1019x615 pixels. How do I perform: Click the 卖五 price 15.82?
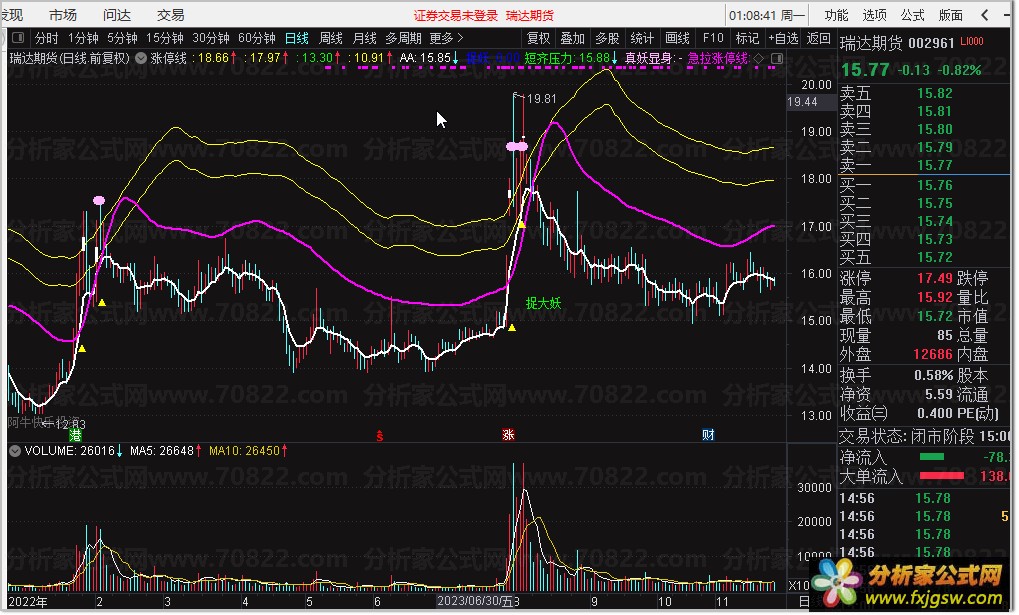[x=935, y=94]
